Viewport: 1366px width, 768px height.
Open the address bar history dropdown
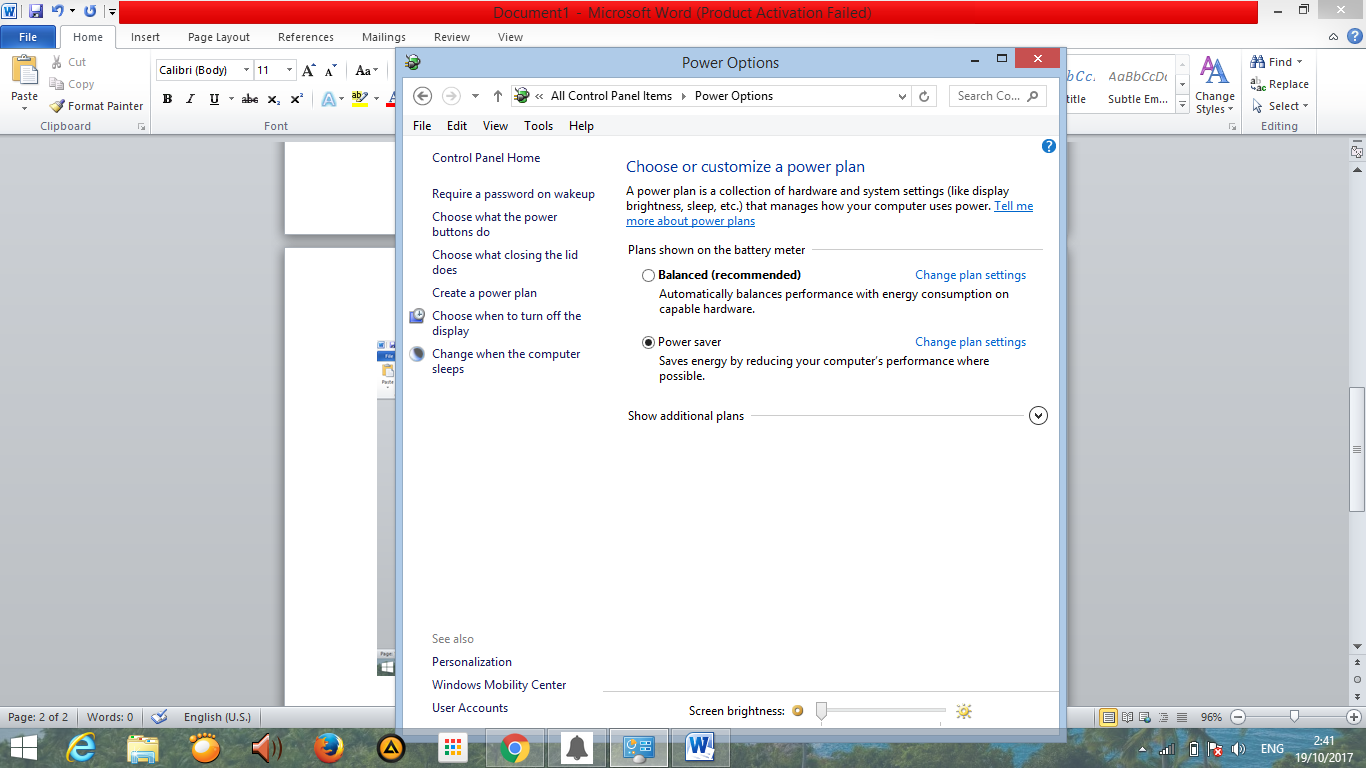pyautogui.click(x=902, y=96)
